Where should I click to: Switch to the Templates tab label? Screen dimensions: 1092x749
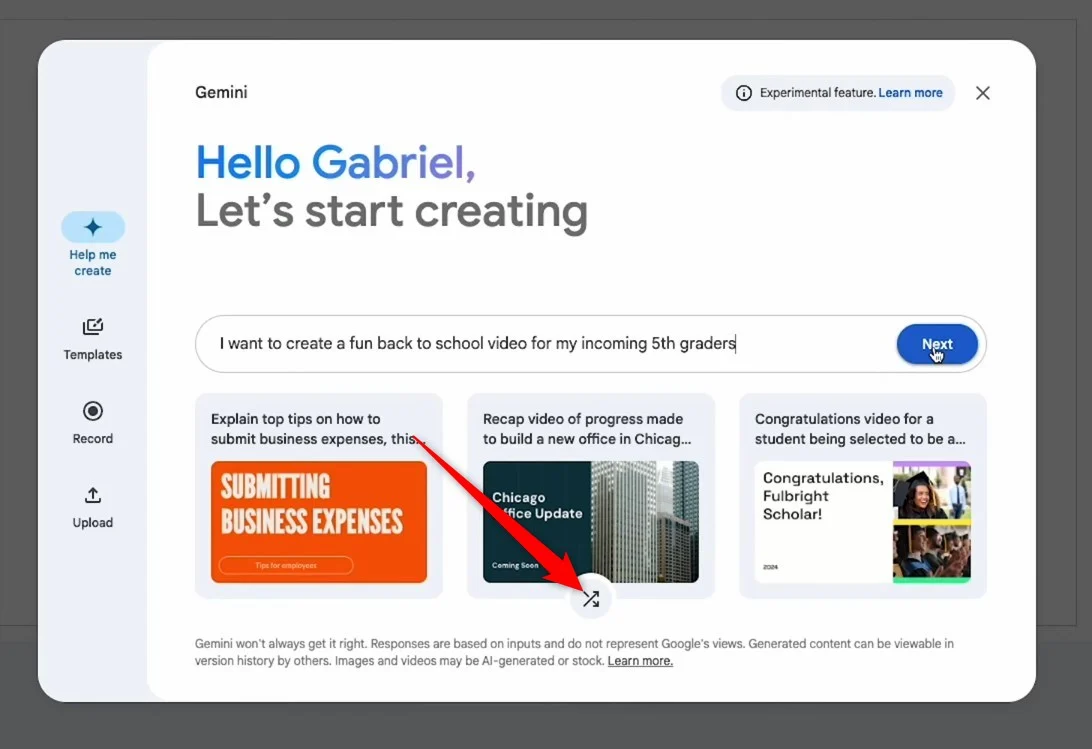pos(93,355)
